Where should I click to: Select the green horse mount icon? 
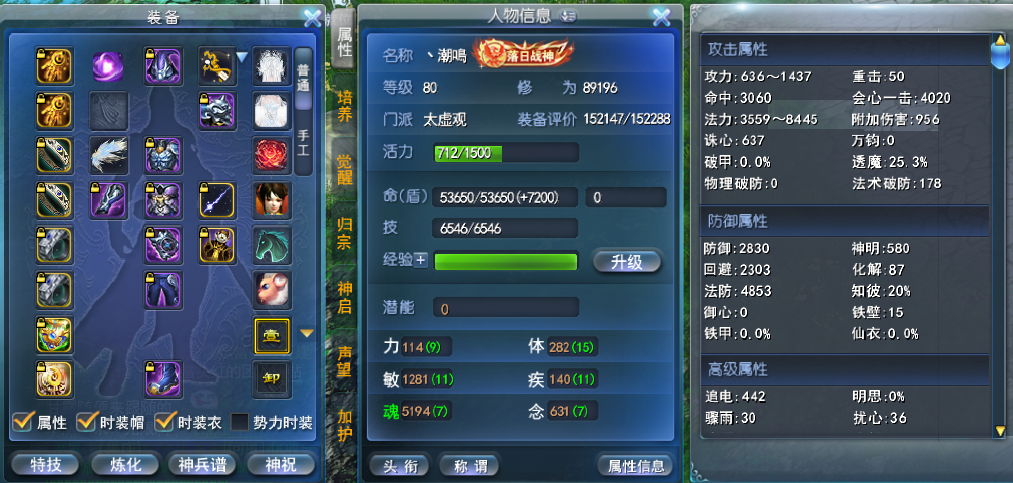[271, 245]
